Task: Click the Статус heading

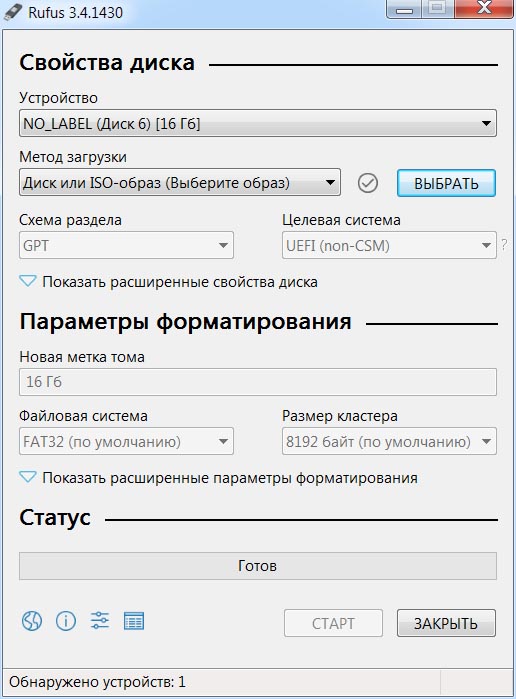Action: point(55,518)
